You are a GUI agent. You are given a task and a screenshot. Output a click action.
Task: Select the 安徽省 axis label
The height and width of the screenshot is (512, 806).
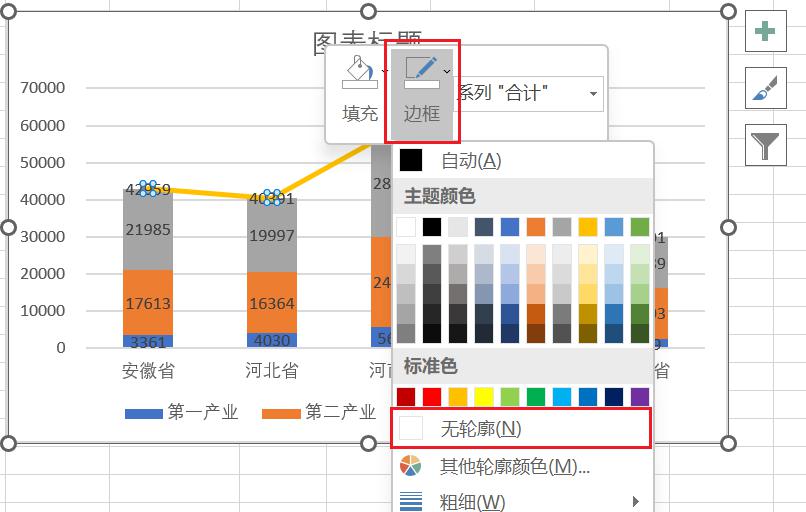click(x=148, y=370)
